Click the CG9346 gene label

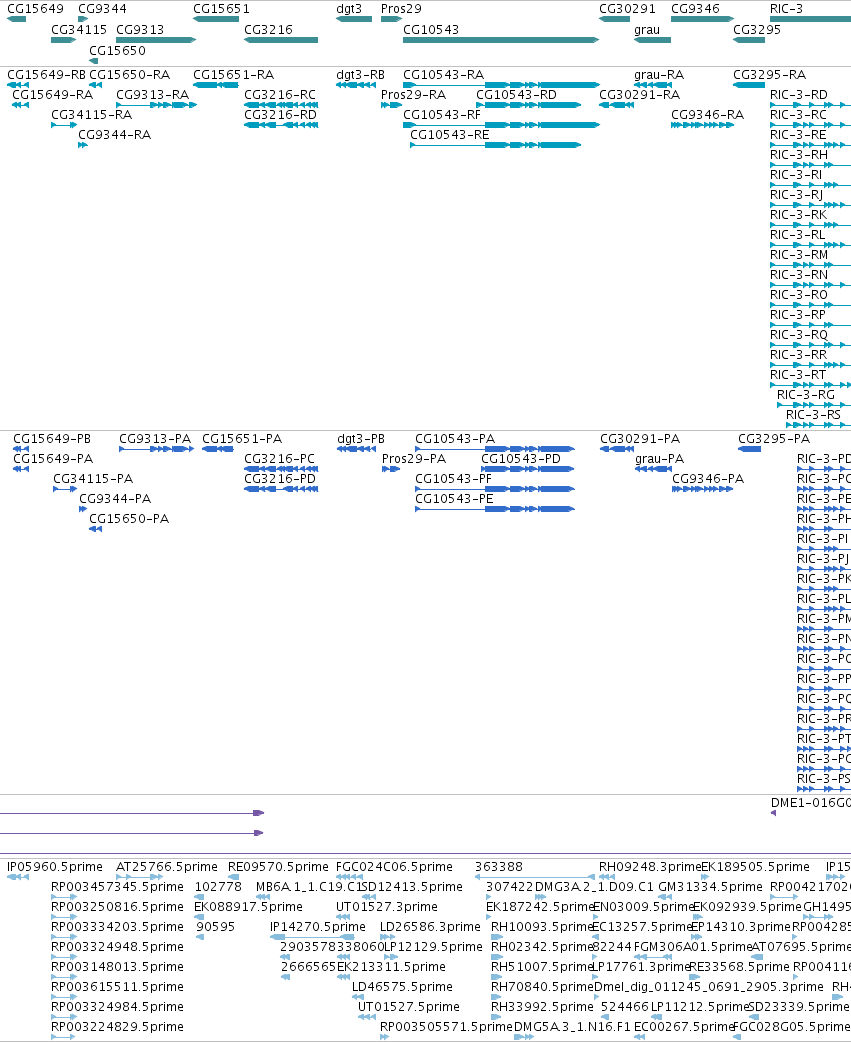[695, 9]
